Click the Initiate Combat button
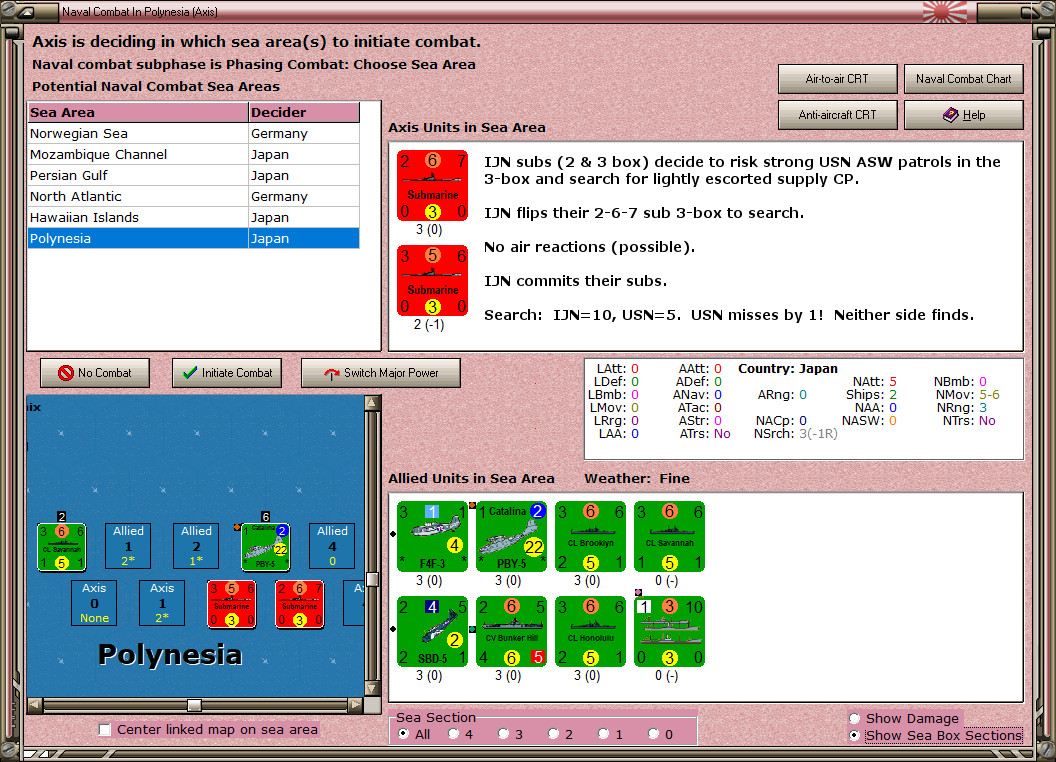1056x762 pixels. [x=227, y=373]
